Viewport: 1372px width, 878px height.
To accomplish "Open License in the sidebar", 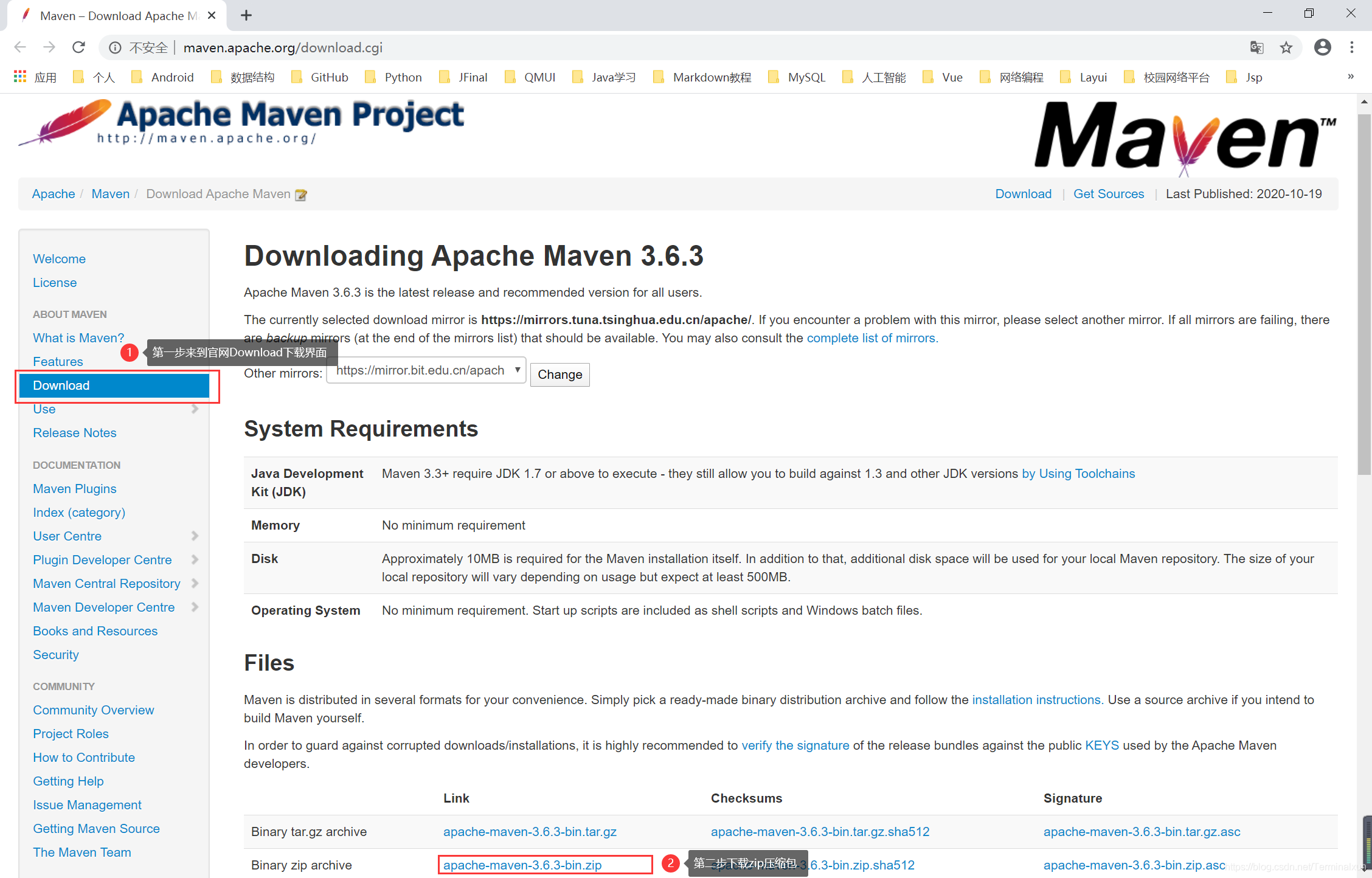I will 55,283.
